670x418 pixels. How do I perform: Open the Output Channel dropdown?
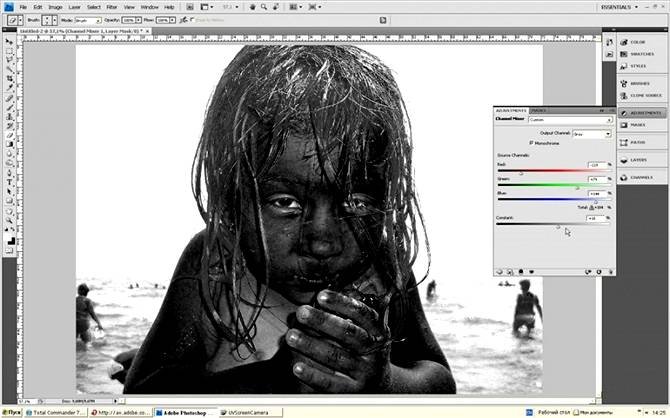(x=591, y=133)
